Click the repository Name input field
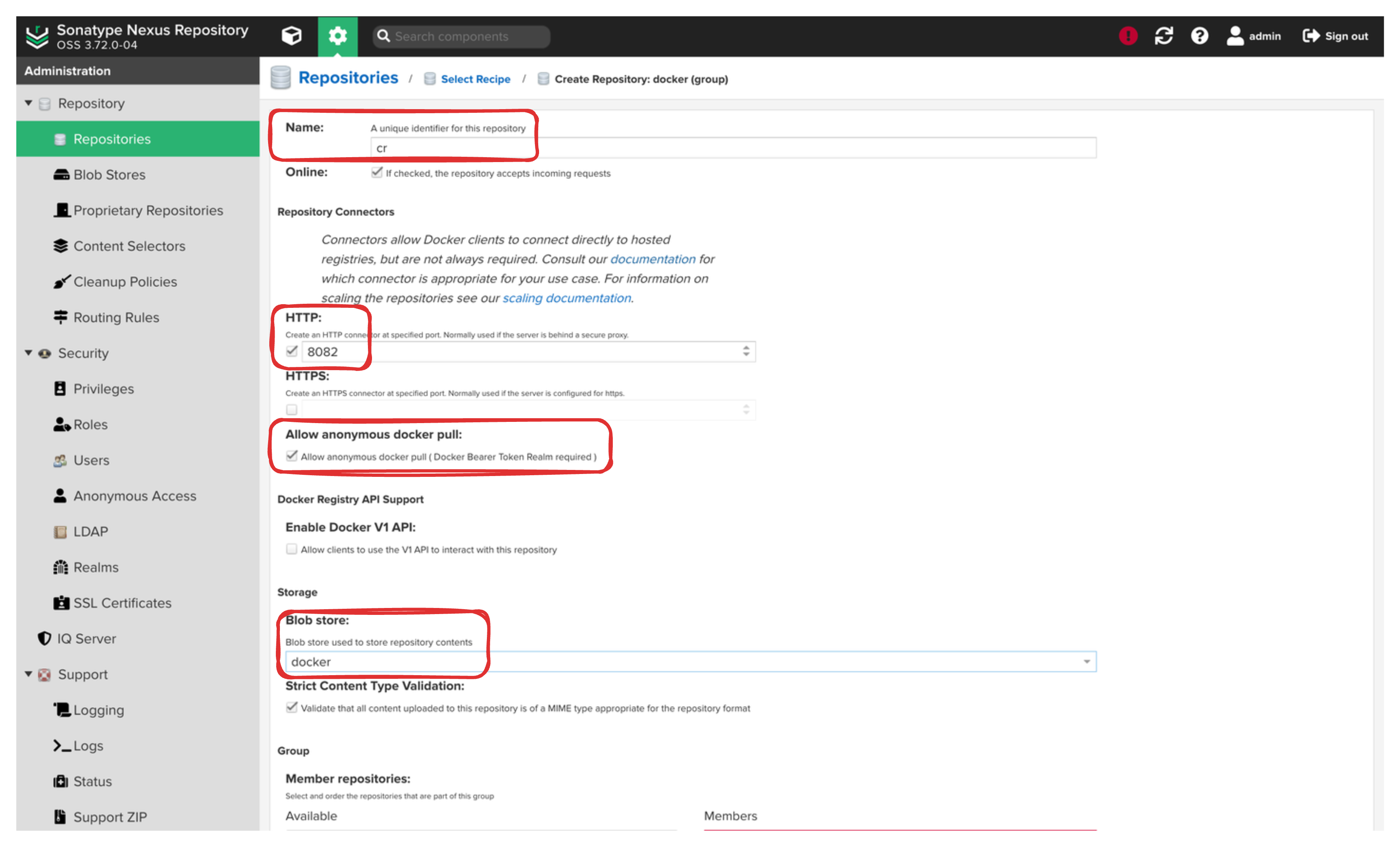 (733, 147)
